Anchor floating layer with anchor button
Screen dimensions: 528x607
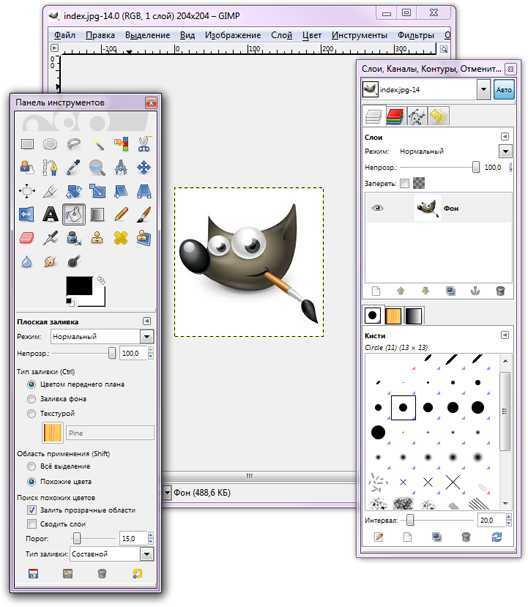click(475, 291)
